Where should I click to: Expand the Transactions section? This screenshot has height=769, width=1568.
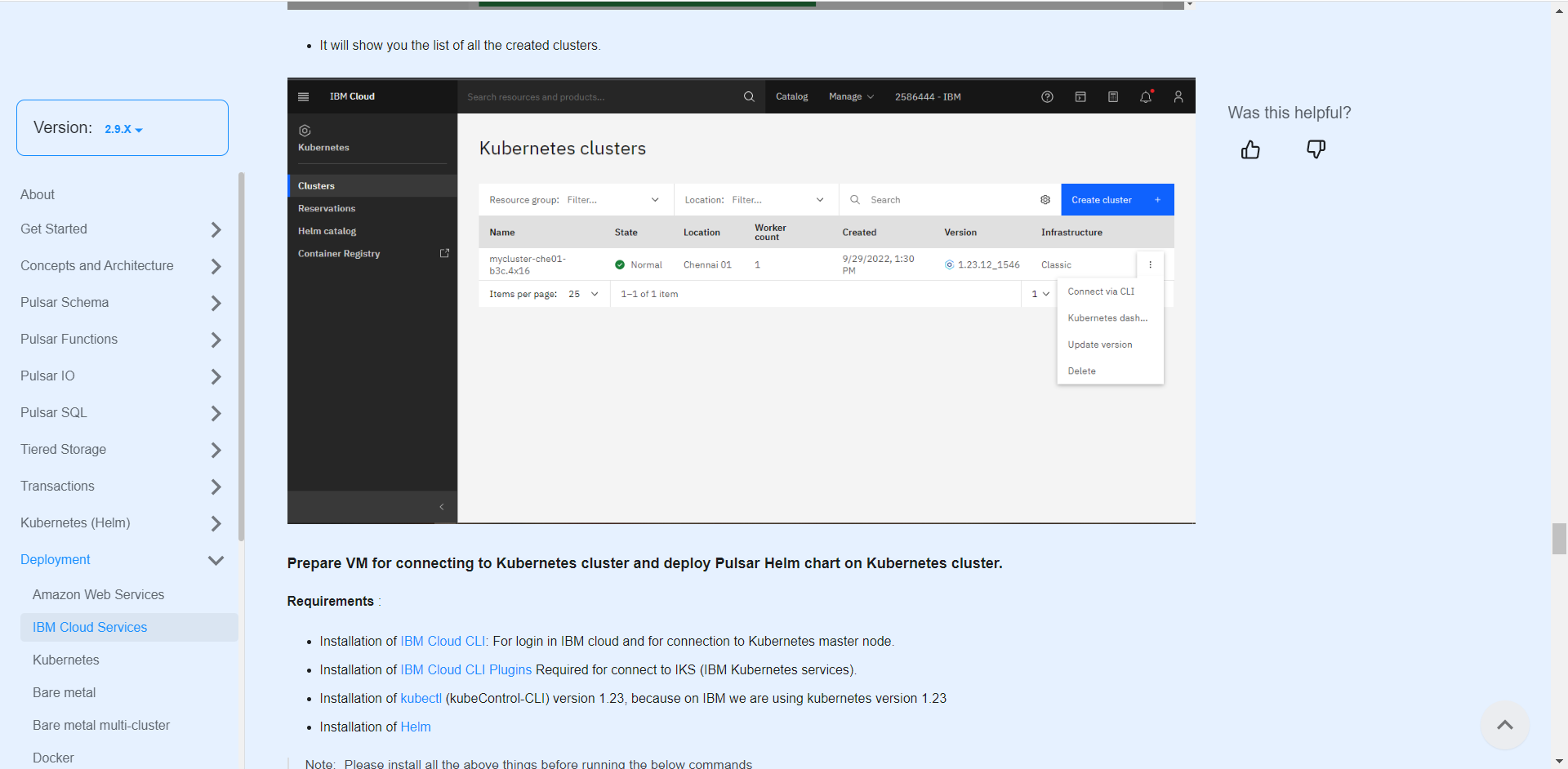pyautogui.click(x=216, y=487)
